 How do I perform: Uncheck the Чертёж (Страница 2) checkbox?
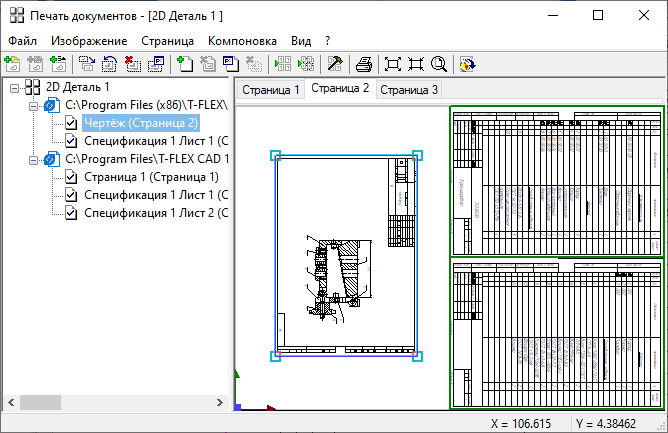pos(71,123)
